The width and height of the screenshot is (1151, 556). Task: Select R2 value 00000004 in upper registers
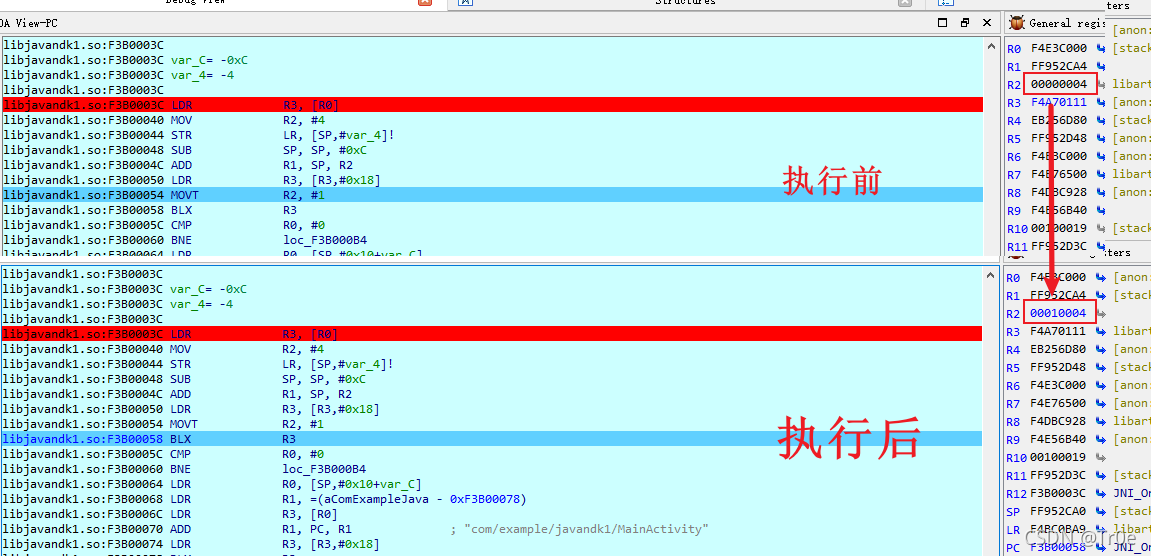pyautogui.click(x=1059, y=84)
